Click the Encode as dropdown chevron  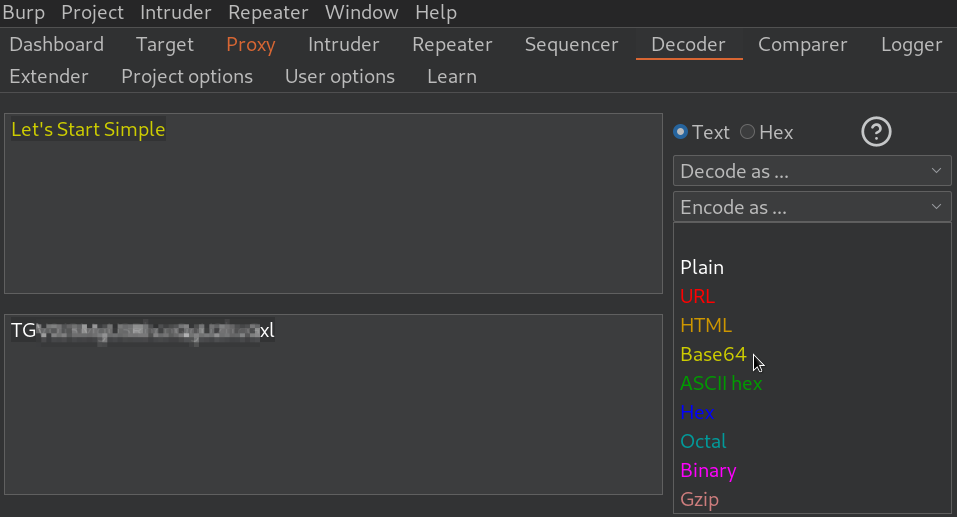(936, 207)
